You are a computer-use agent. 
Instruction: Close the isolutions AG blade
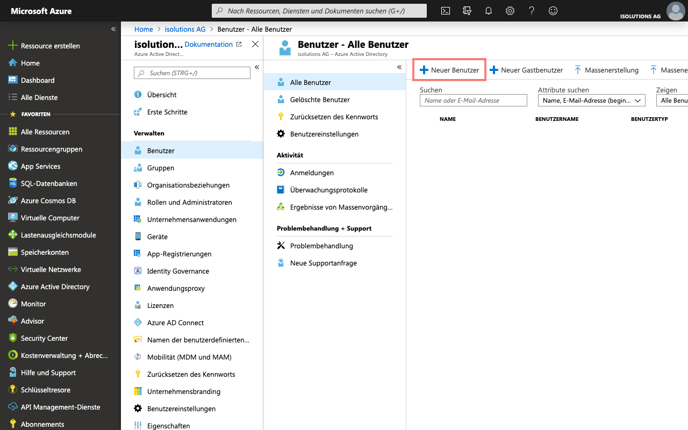click(255, 44)
